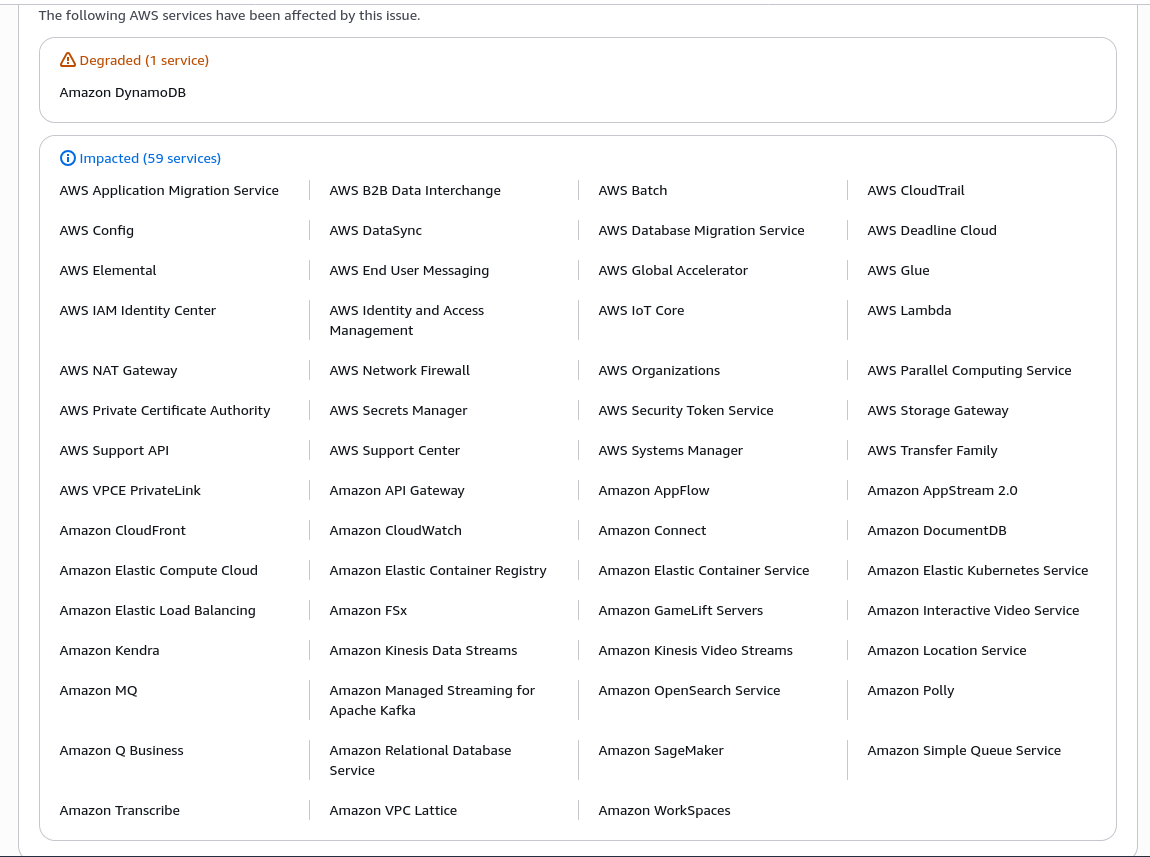Click Amazon Elastic Compute Cloud entry
This screenshot has width=1150, height=857.
point(158,570)
